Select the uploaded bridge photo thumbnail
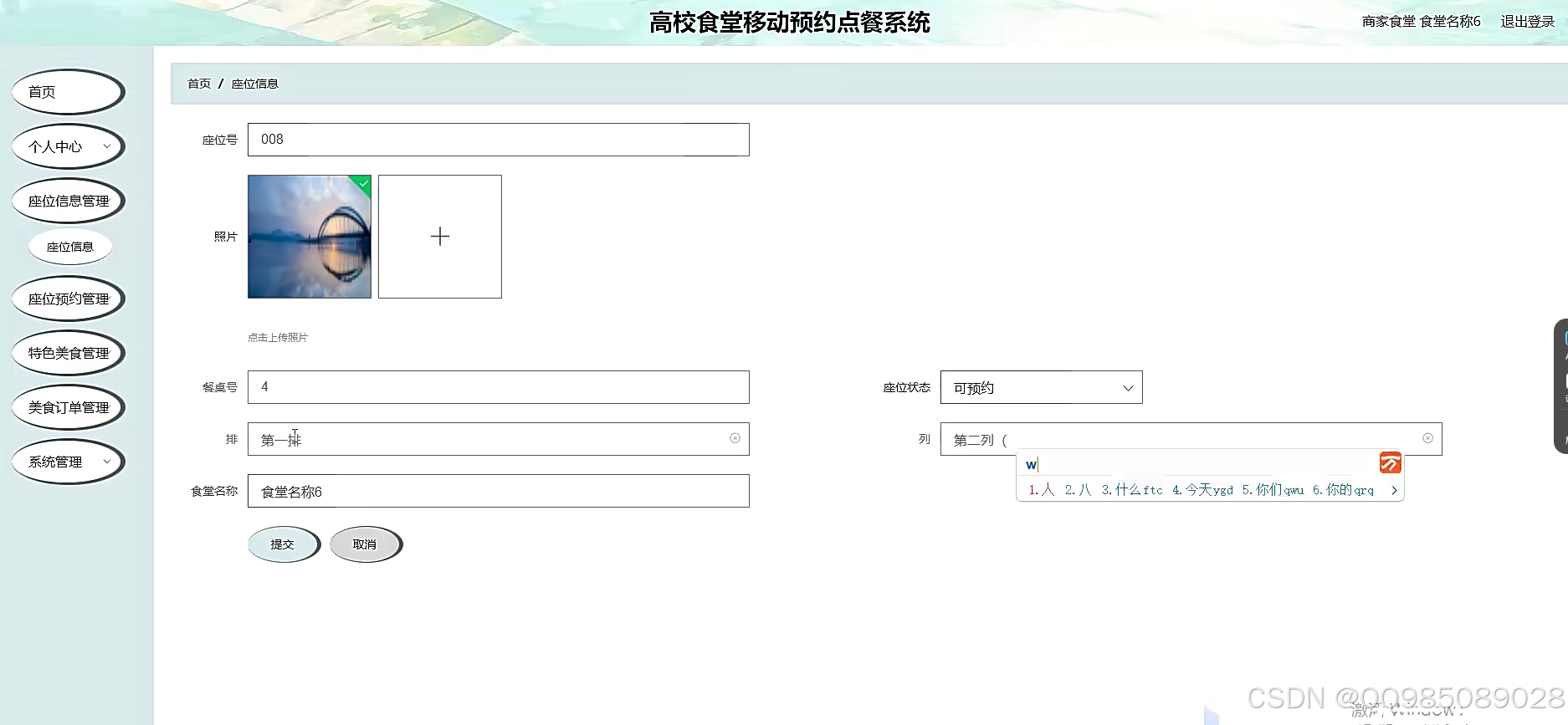Image resolution: width=1568 pixels, height=725 pixels. [x=310, y=237]
